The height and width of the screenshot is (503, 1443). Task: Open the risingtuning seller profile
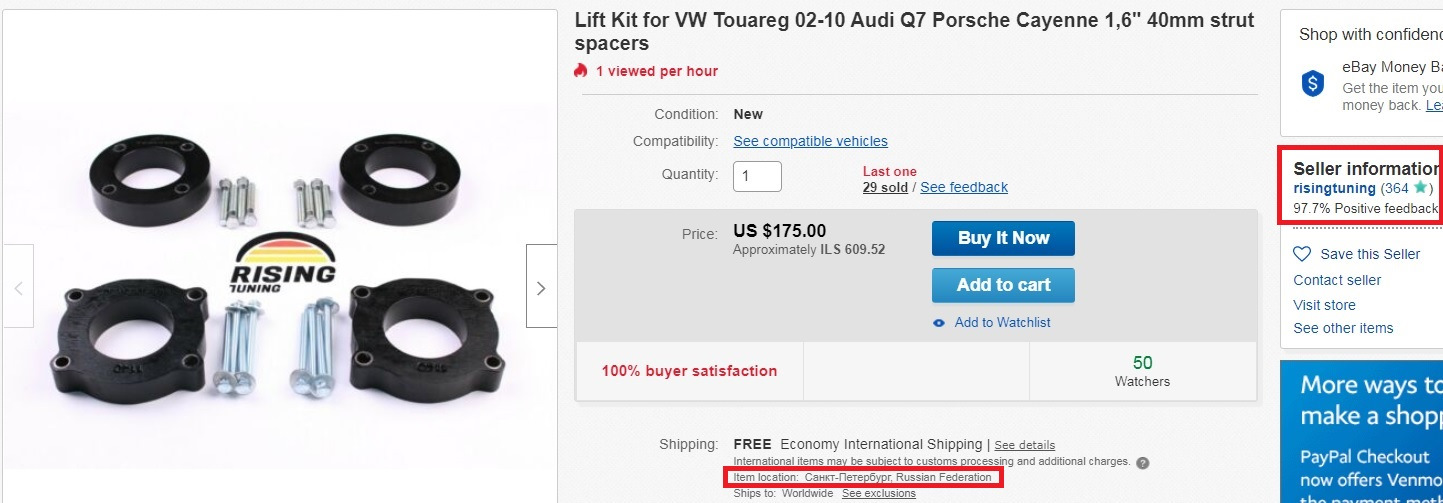pyautogui.click(x=1334, y=188)
